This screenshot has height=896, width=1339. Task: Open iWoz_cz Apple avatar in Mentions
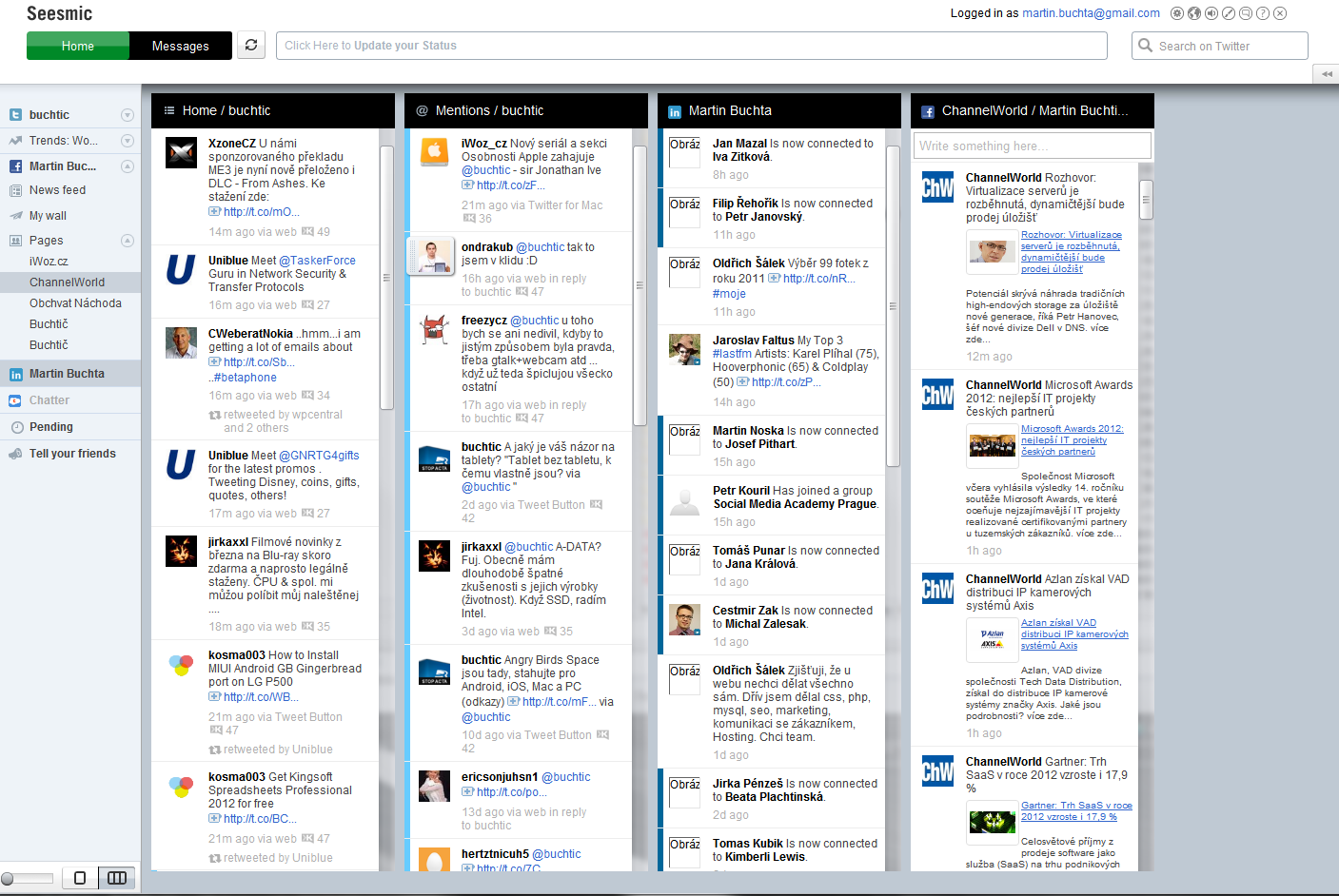434,152
